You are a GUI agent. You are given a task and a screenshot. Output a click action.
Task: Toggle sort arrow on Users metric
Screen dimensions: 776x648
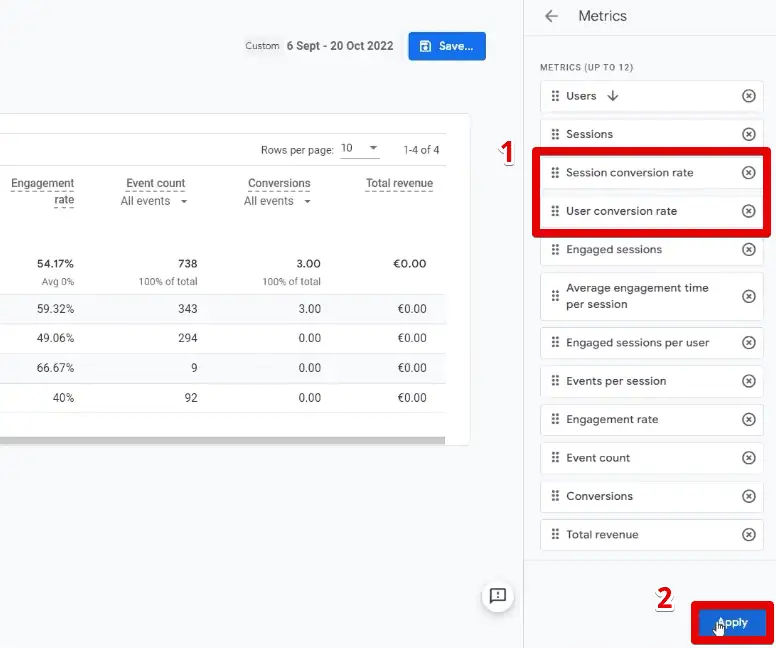613,96
